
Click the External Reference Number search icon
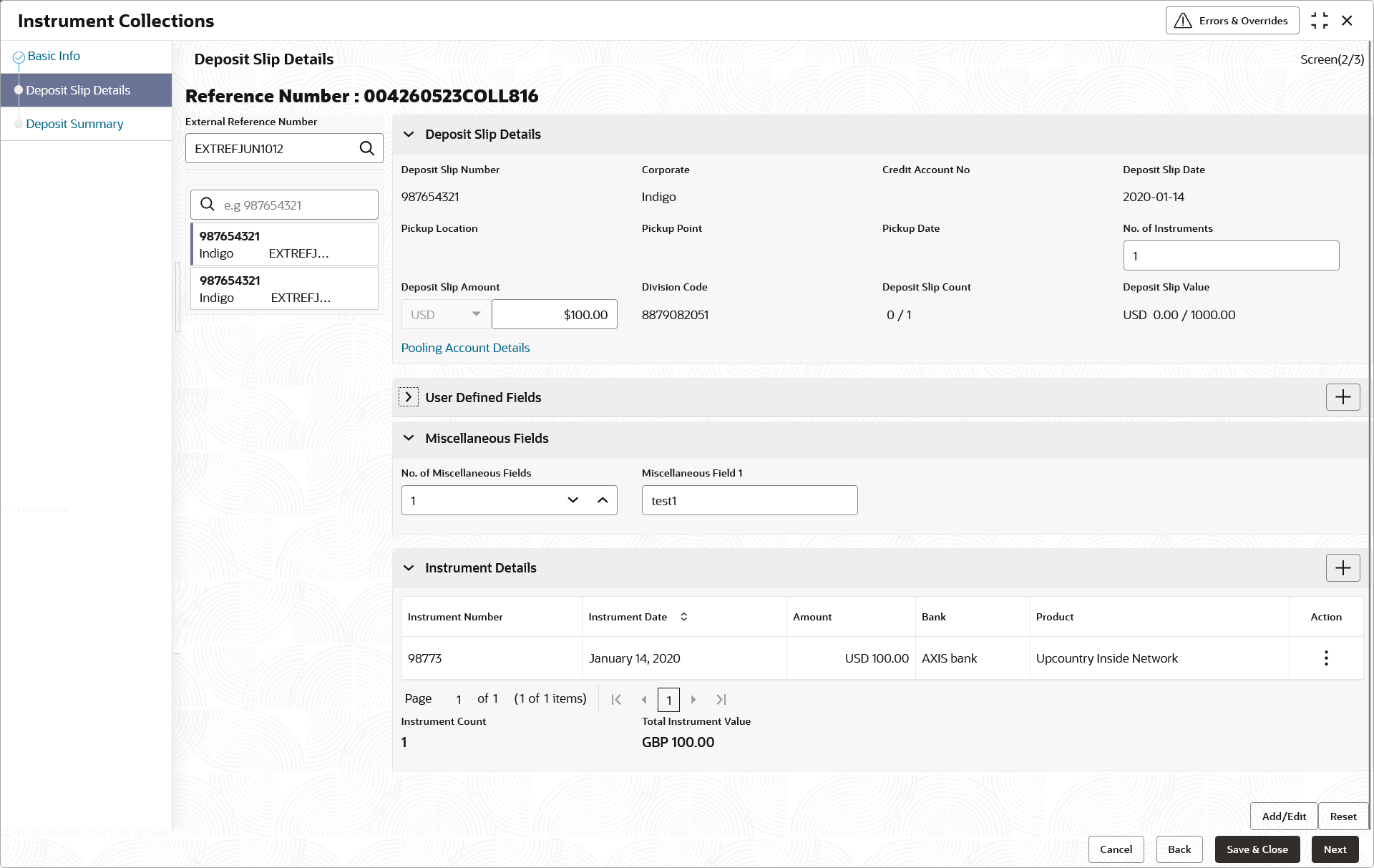click(366, 148)
